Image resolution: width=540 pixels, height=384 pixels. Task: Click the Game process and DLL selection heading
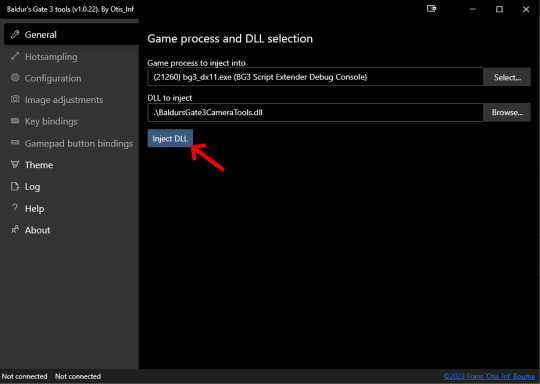230,39
